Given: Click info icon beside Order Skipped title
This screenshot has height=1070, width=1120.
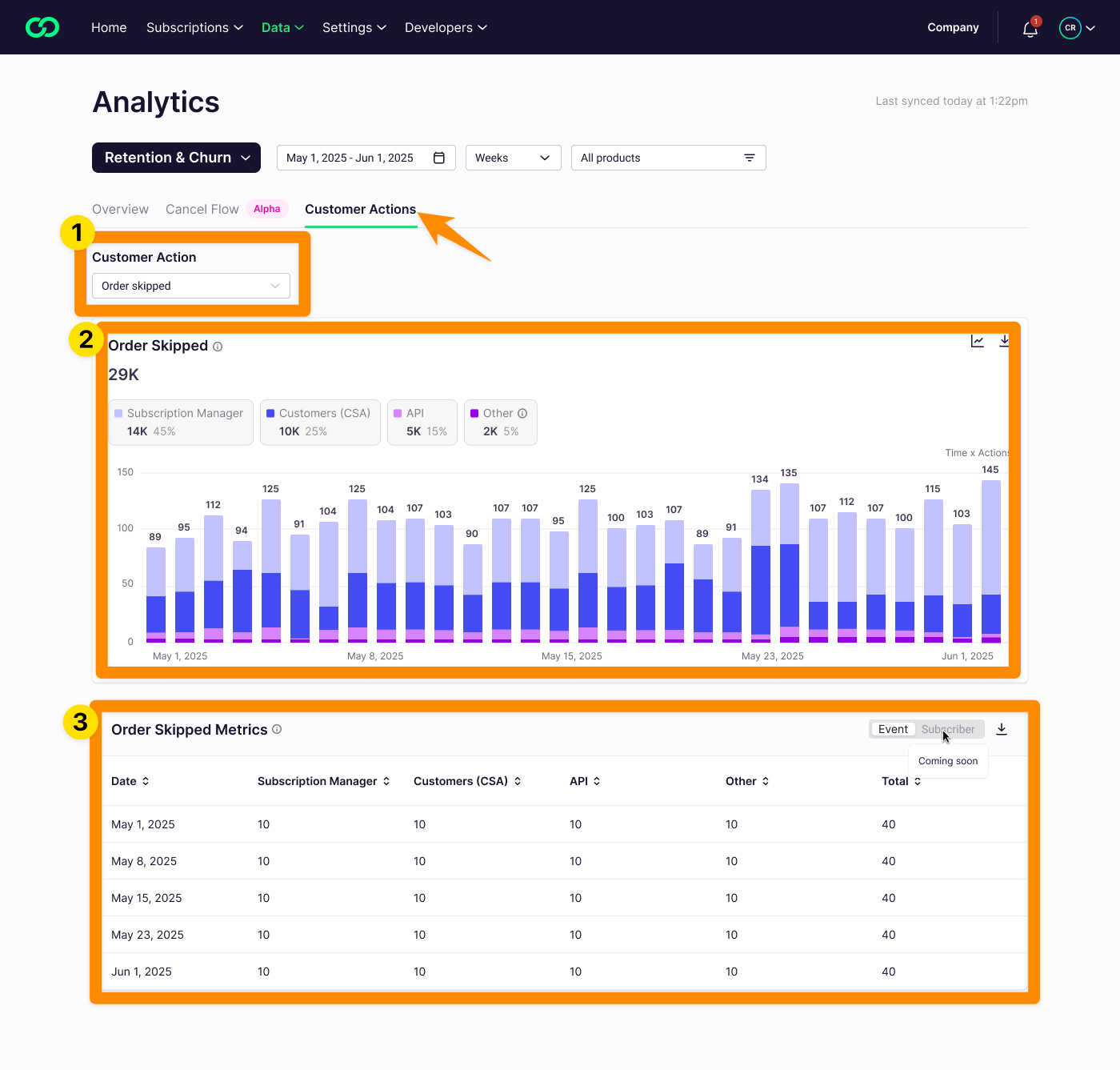Looking at the screenshot, I should (x=218, y=347).
